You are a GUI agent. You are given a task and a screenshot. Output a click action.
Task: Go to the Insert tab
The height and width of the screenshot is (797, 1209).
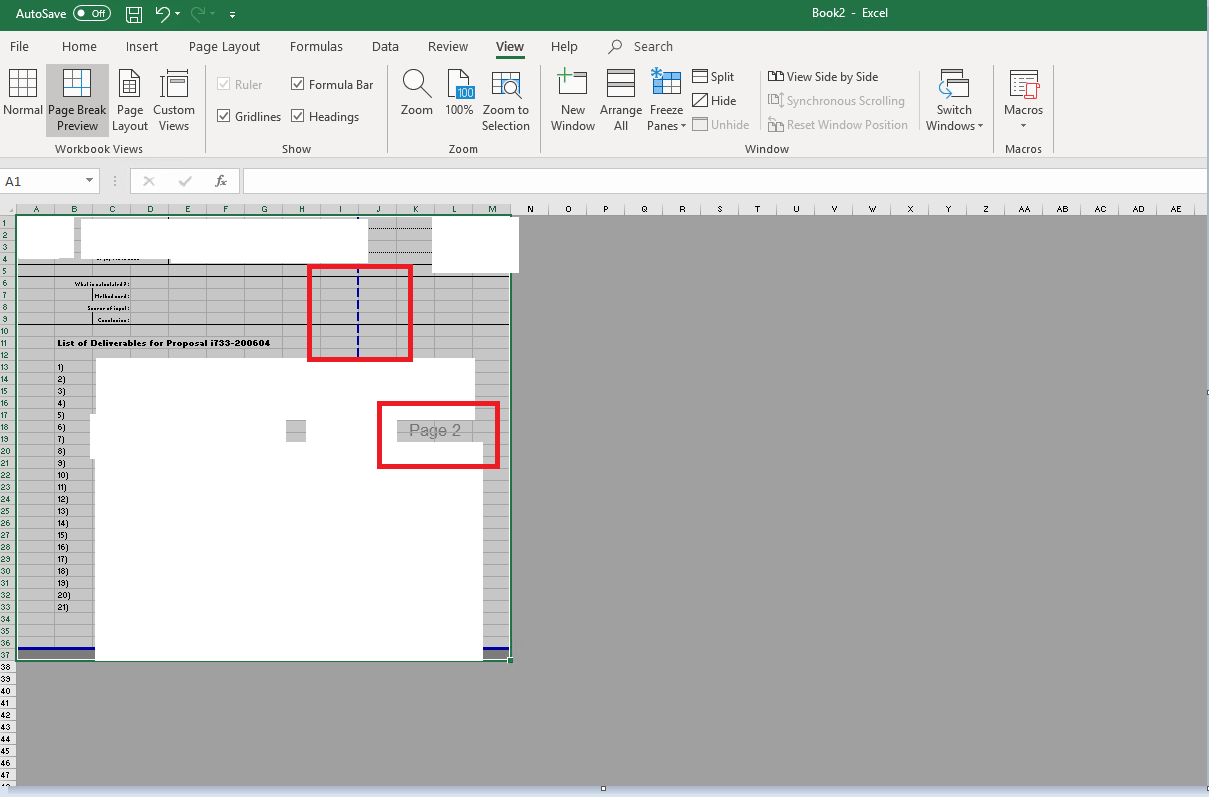[x=142, y=47]
